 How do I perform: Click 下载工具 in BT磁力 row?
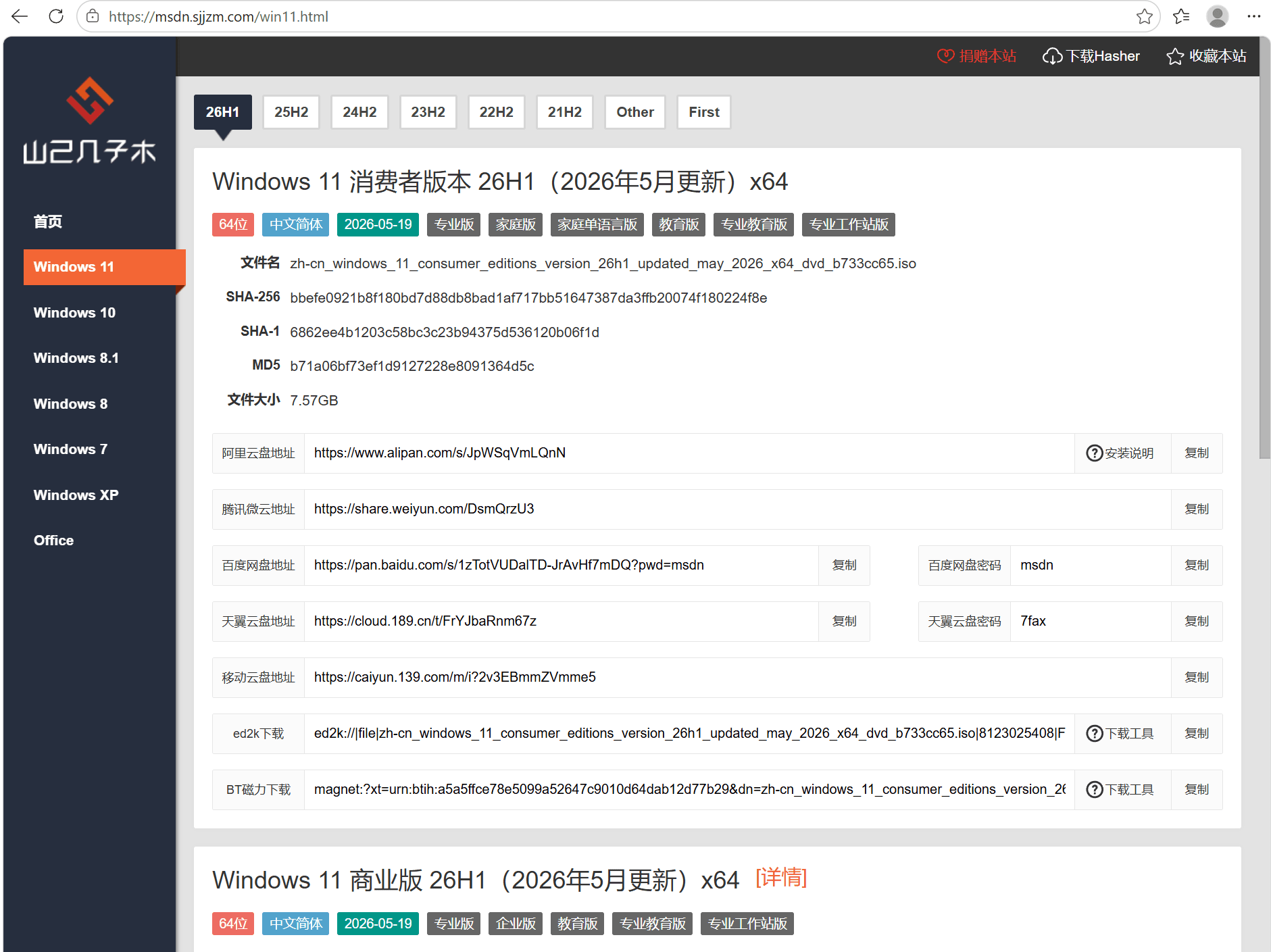[1122, 790]
